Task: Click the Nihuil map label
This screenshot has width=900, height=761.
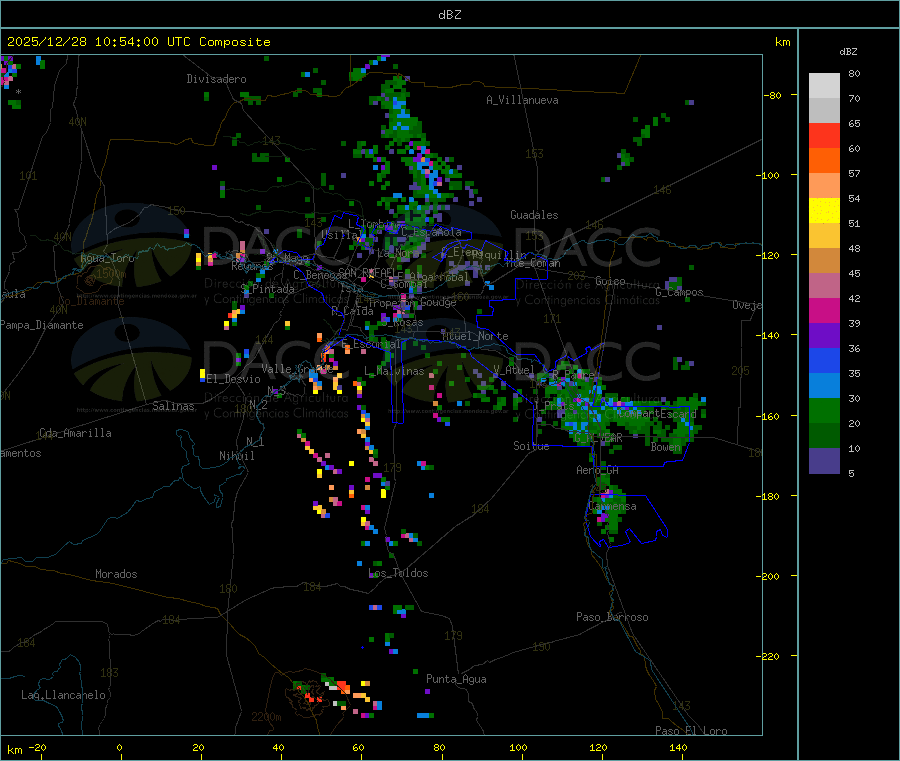Action: coord(236,456)
